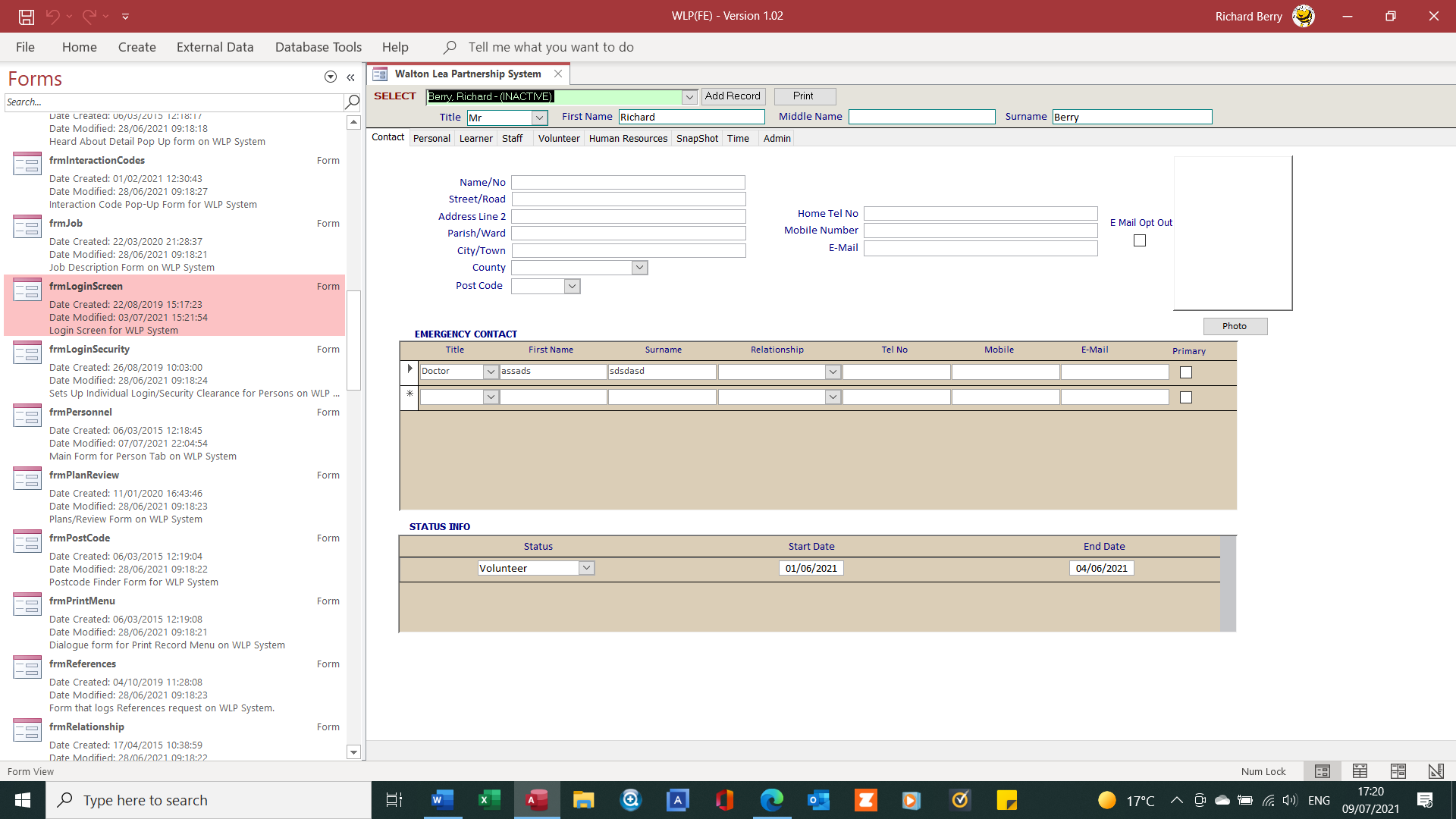Click the Tell me search magnifier icon
The width and height of the screenshot is (1456, 819).
pyautogui.click(x=450, y=47)
